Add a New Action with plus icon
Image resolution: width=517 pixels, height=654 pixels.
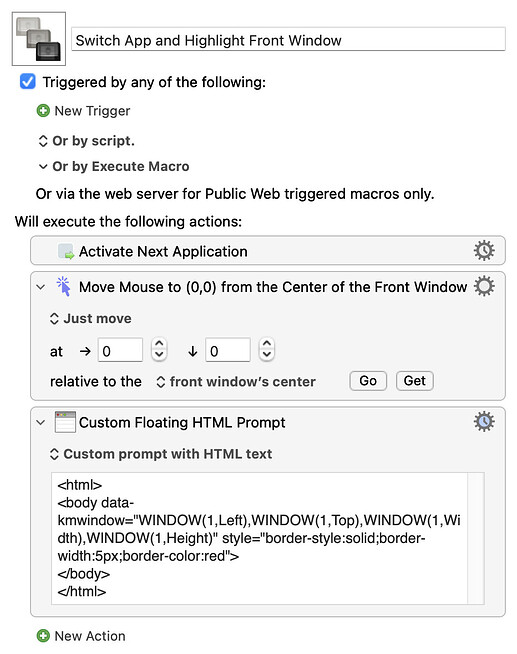pyautogui.click(x=43, y=636)
